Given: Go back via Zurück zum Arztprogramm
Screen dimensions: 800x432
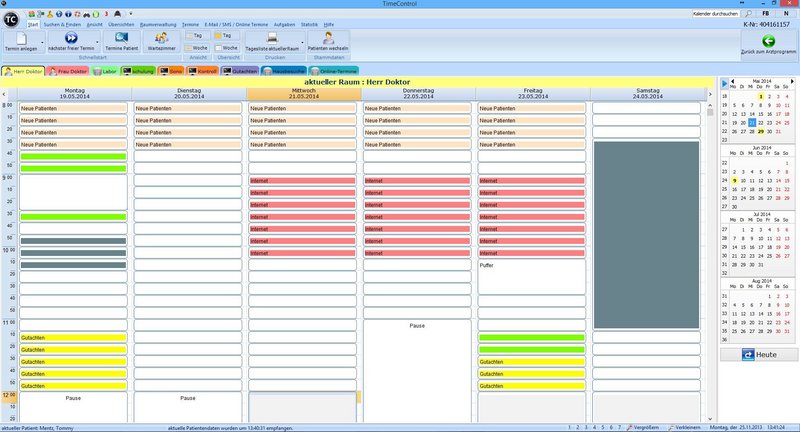Looking at the screenshot, I should click(768, 40).
